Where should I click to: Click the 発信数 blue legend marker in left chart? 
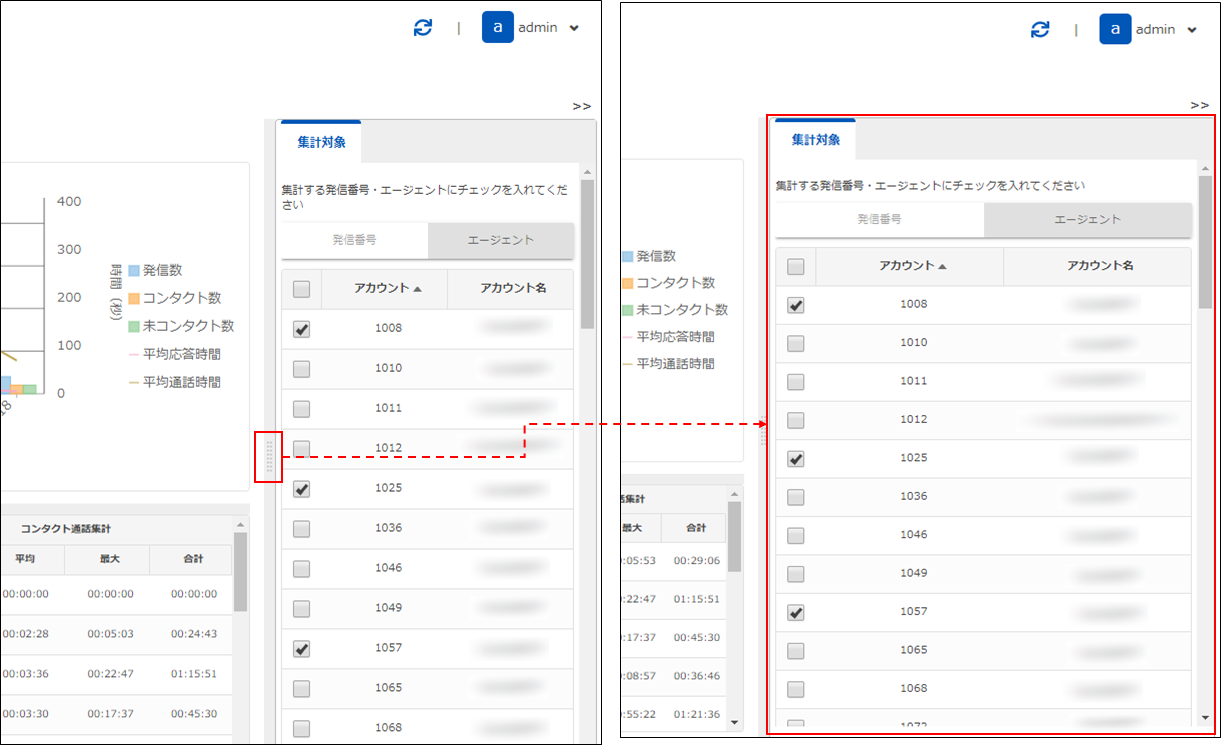[x=133, y=270]
